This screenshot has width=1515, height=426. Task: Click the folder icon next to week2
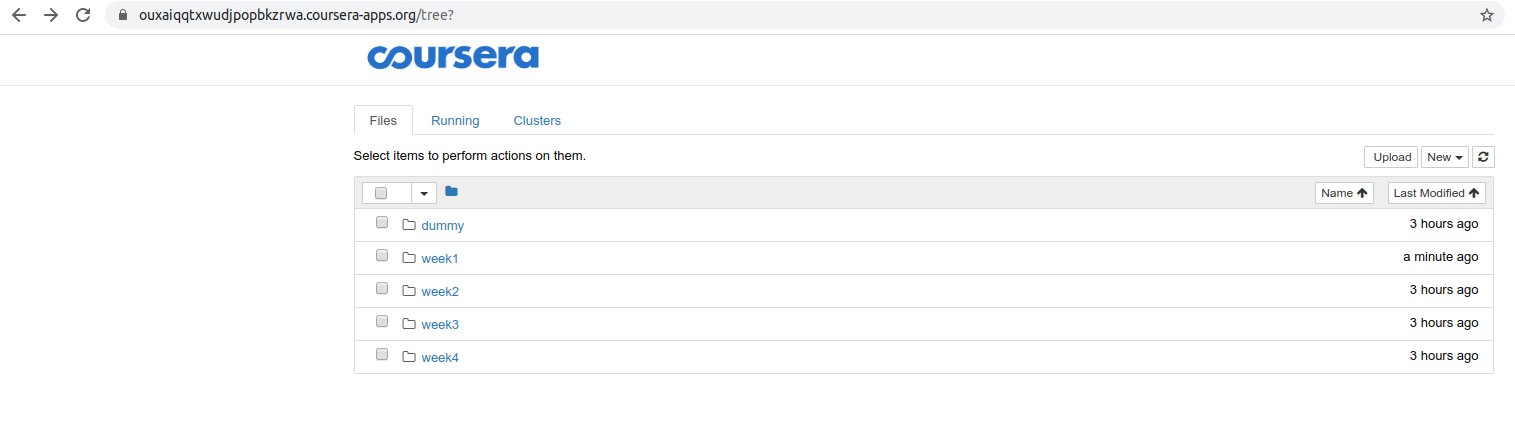[408, 291]
